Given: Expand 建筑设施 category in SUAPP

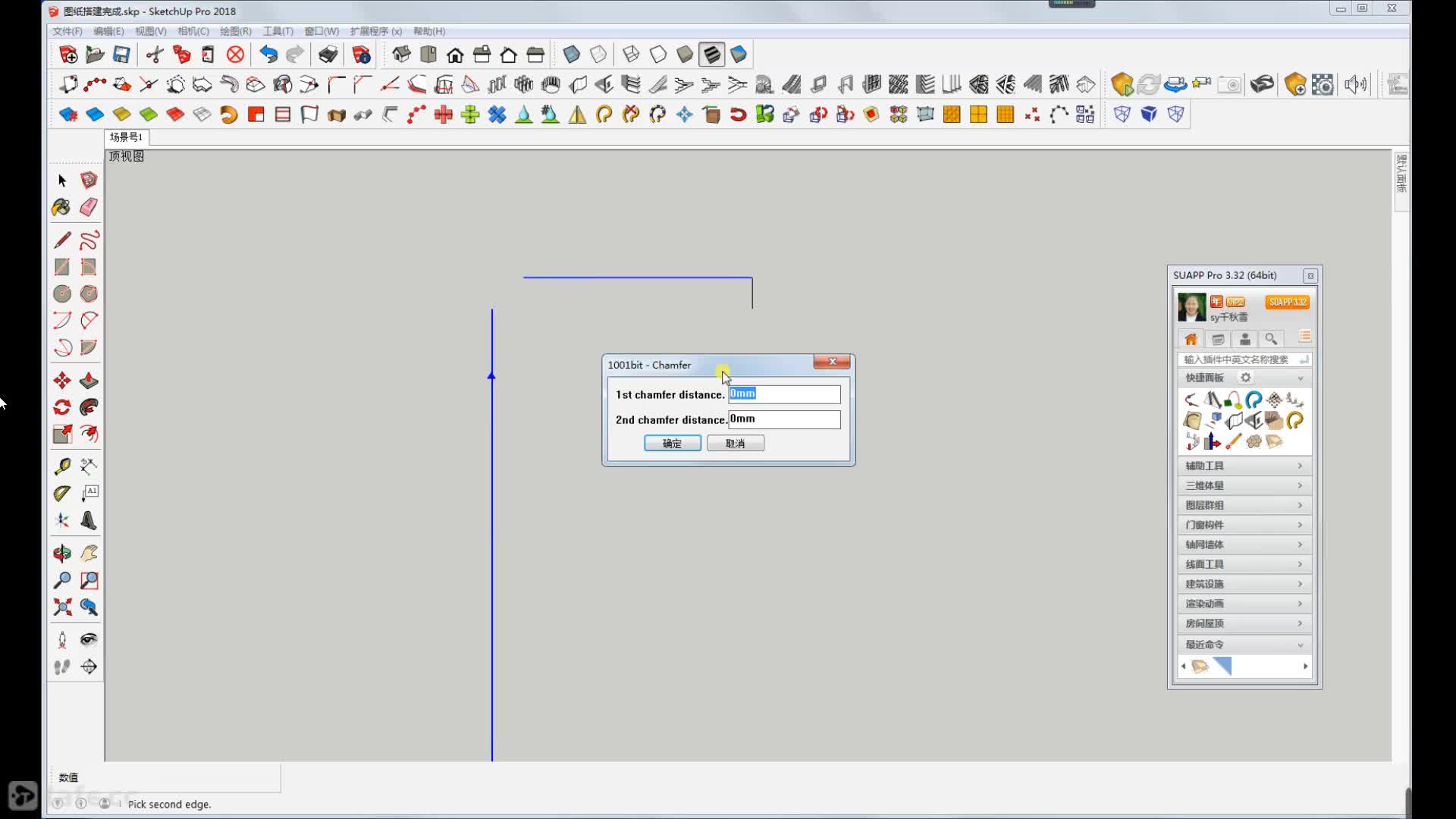Looking at the screenshot, I should 1244,584.
